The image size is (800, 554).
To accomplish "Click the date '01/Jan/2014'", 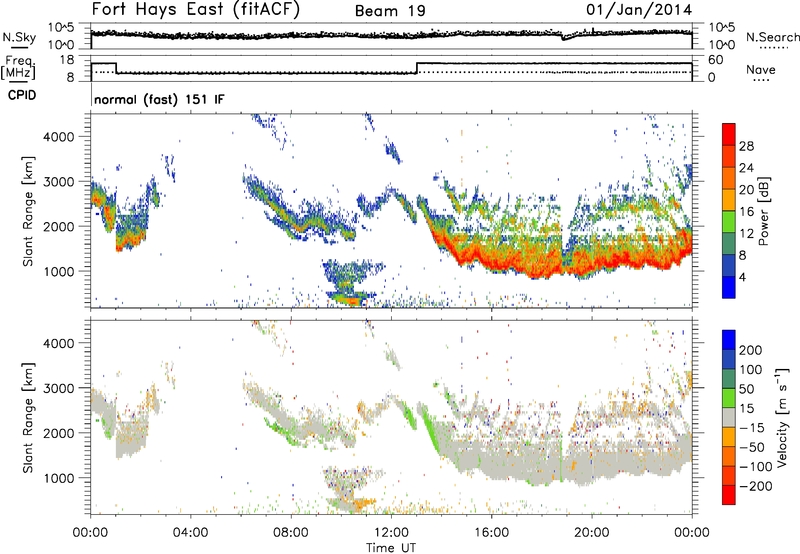I will pyautogui.click(x=639, y=9).
